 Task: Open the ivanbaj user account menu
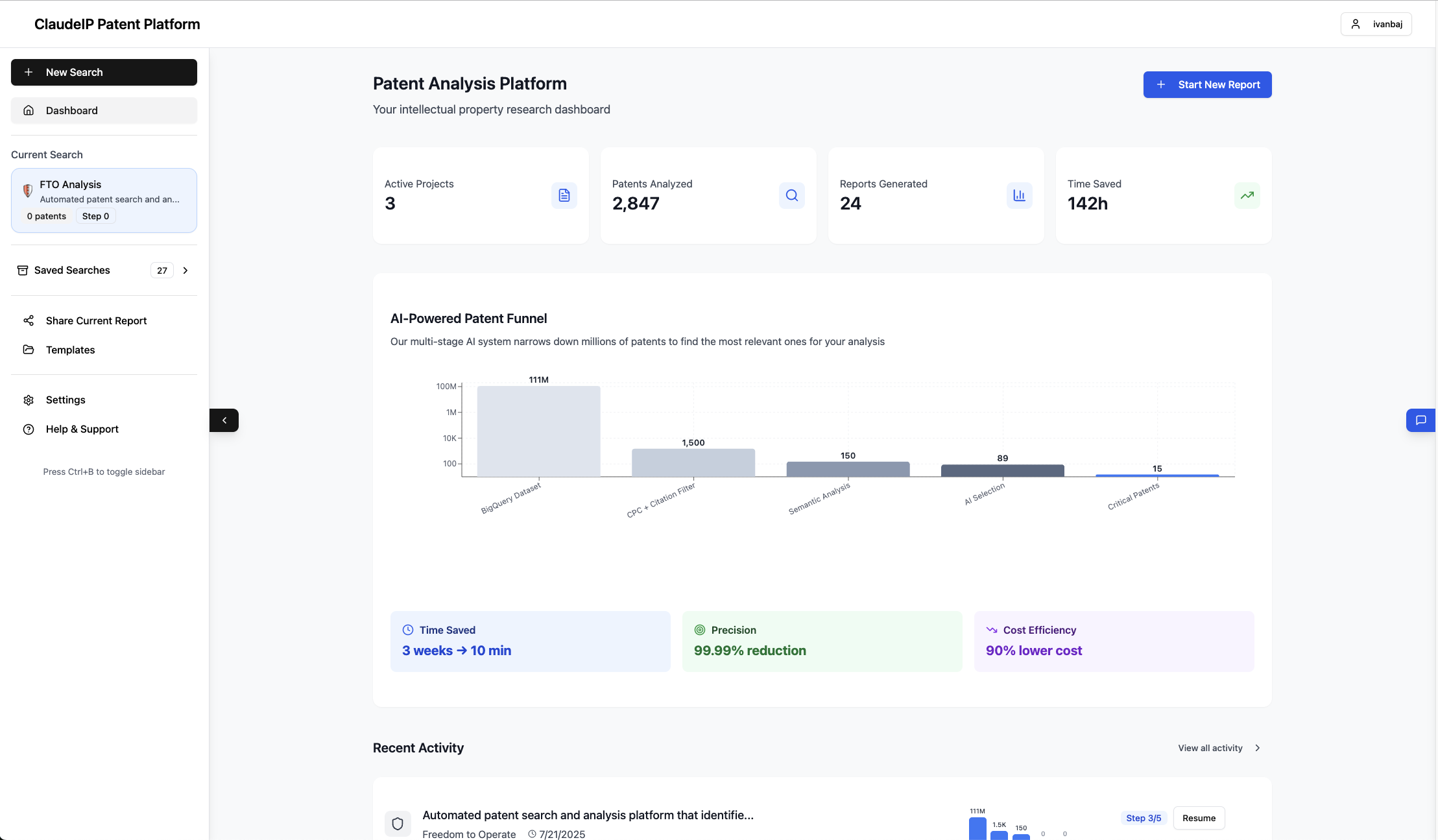(x=1376, y=23)
